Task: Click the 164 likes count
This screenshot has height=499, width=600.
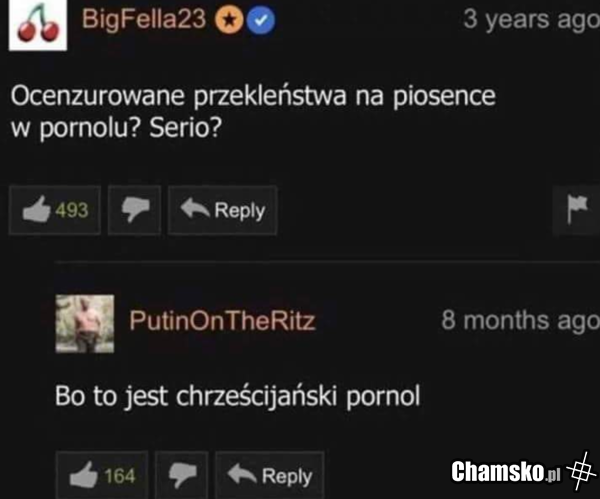Action: [120, 476]
